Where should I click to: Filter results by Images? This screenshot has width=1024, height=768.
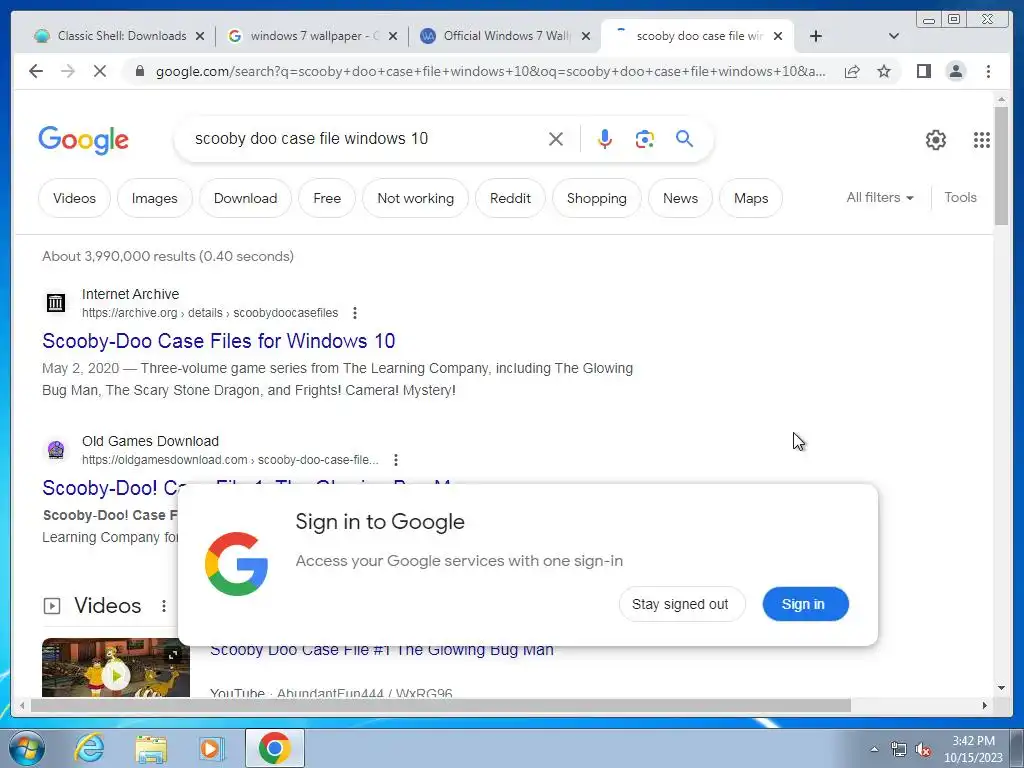tap(155, 198)
